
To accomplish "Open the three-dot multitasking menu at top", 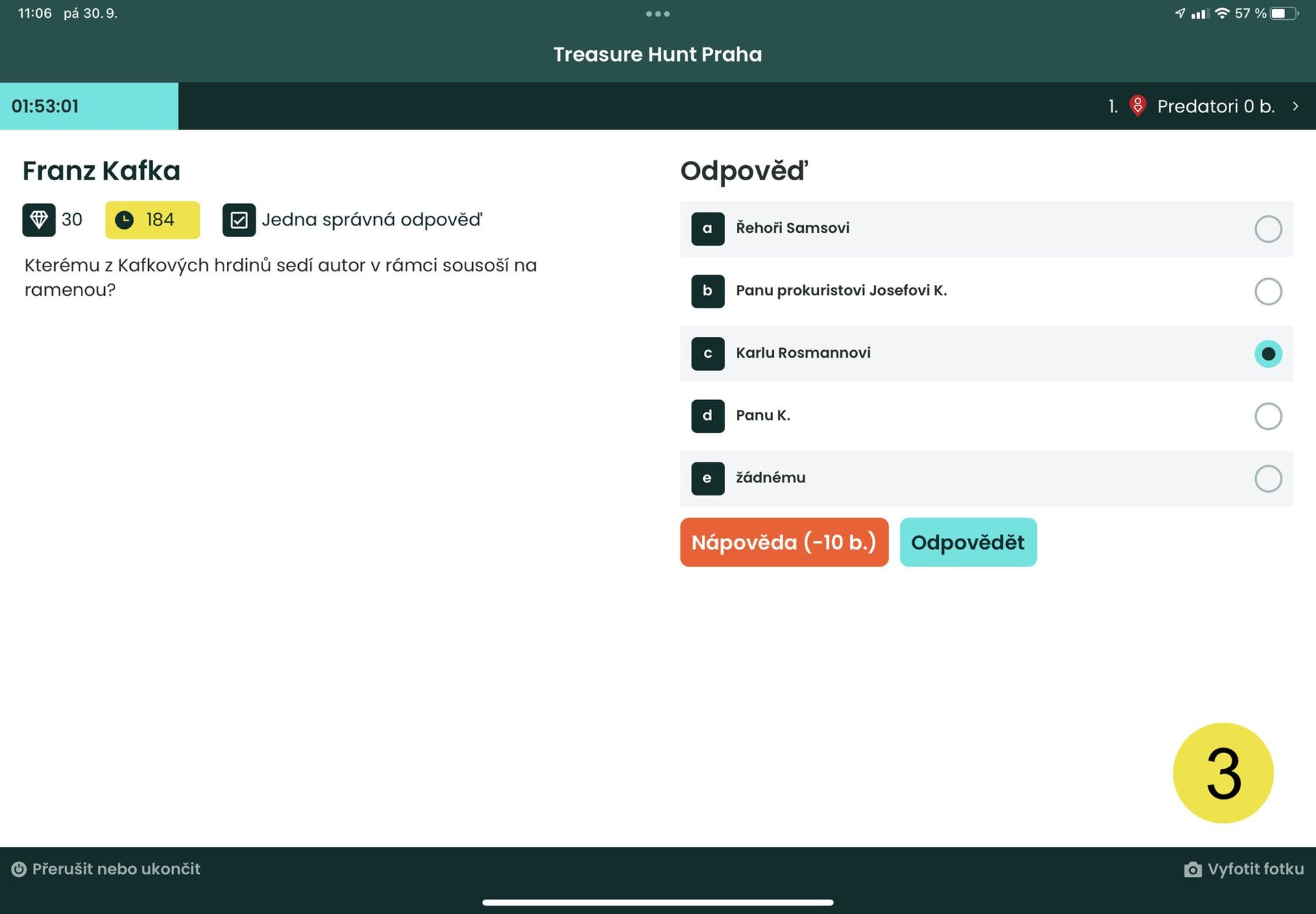I will click(x=657, y=14).
